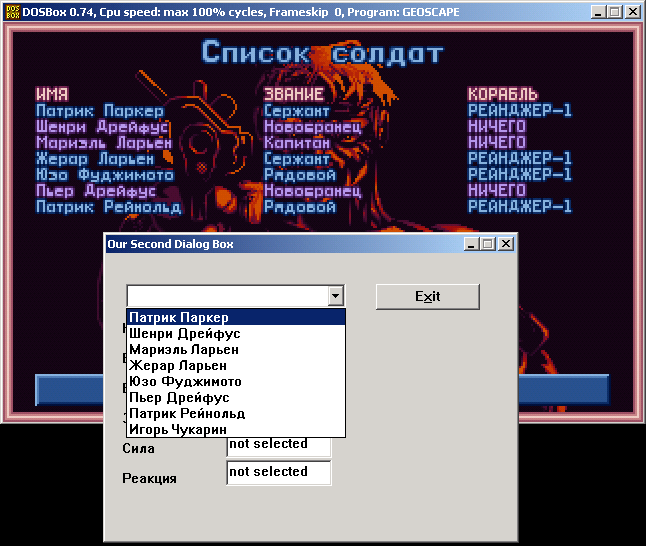Click the КОРАБЛЬ column header

point(503,94)
